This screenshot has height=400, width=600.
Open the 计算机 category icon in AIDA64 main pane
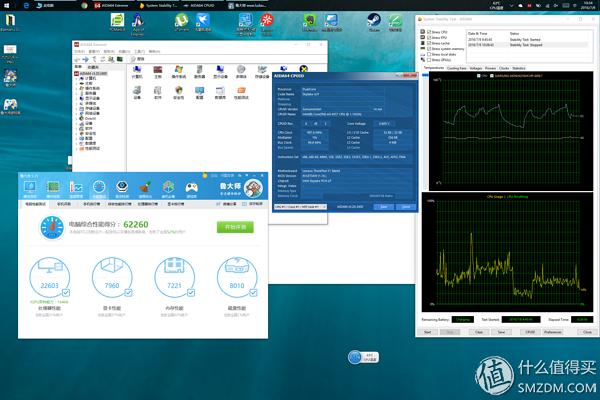(x=137, y=71)
